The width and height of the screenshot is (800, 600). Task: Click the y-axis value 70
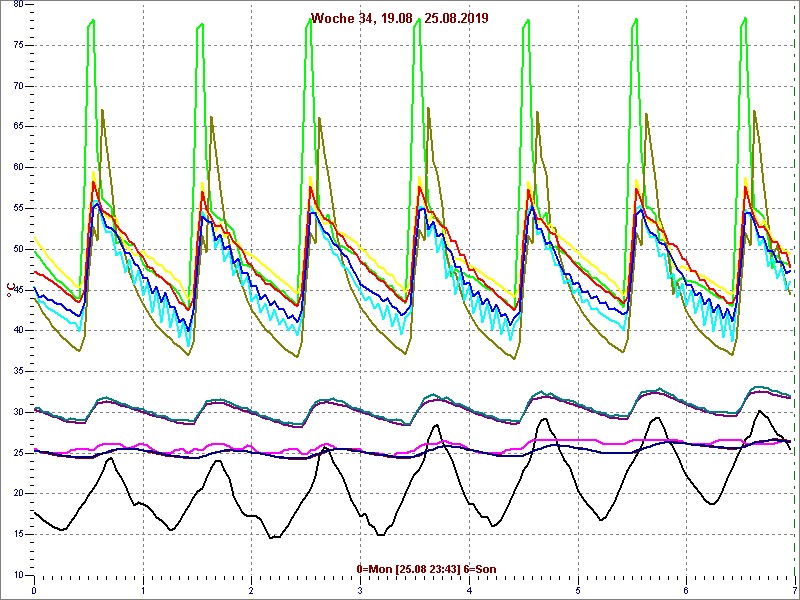(x=17, y=86)
